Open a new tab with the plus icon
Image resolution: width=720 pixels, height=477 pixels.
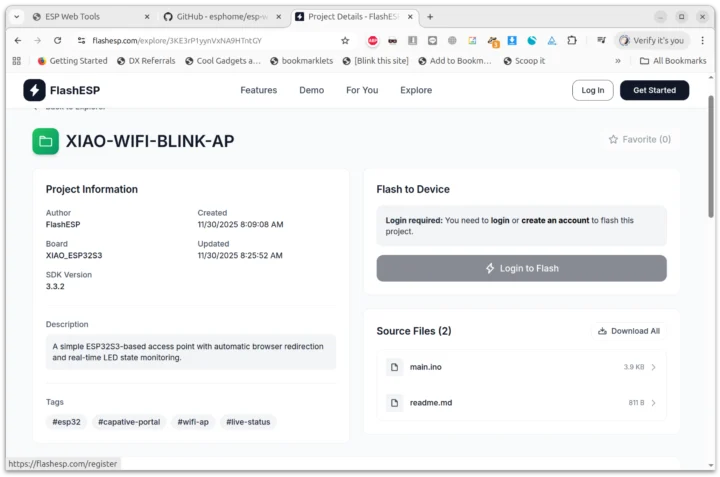(x=430, y=17)
